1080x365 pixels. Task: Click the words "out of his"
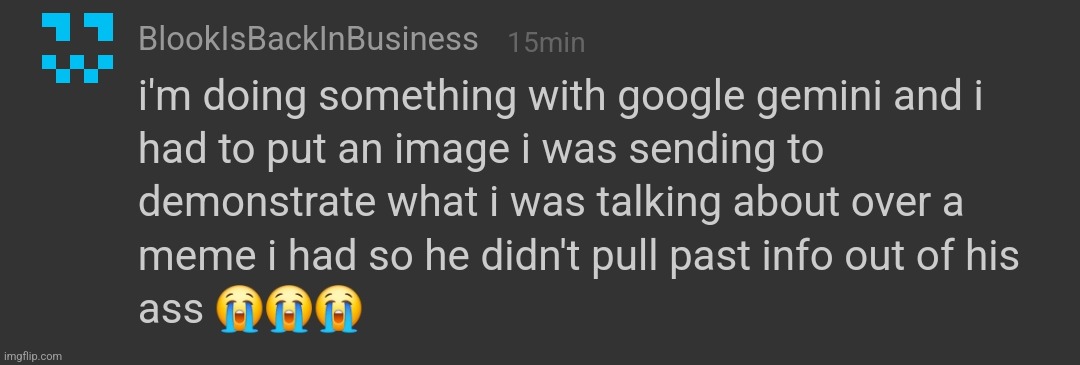[x=913, y=256]
